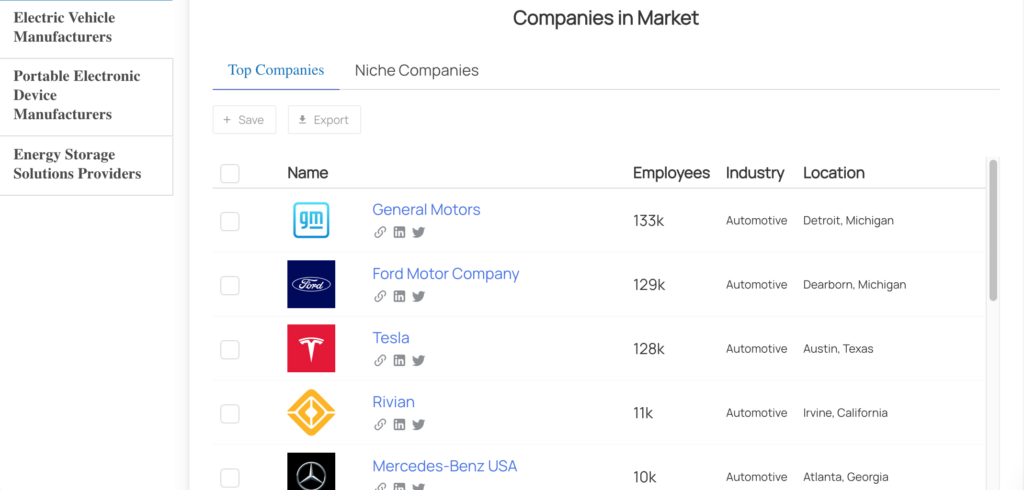Viewport: 1024px width, 490px height.
Task: Select the Top Companies tab
Action: [x=276, y=71]
